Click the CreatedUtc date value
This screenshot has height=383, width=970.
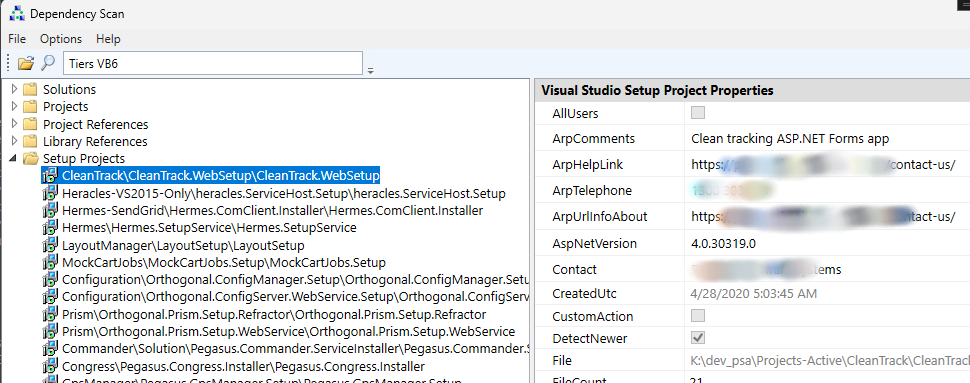tap(754, 293)
